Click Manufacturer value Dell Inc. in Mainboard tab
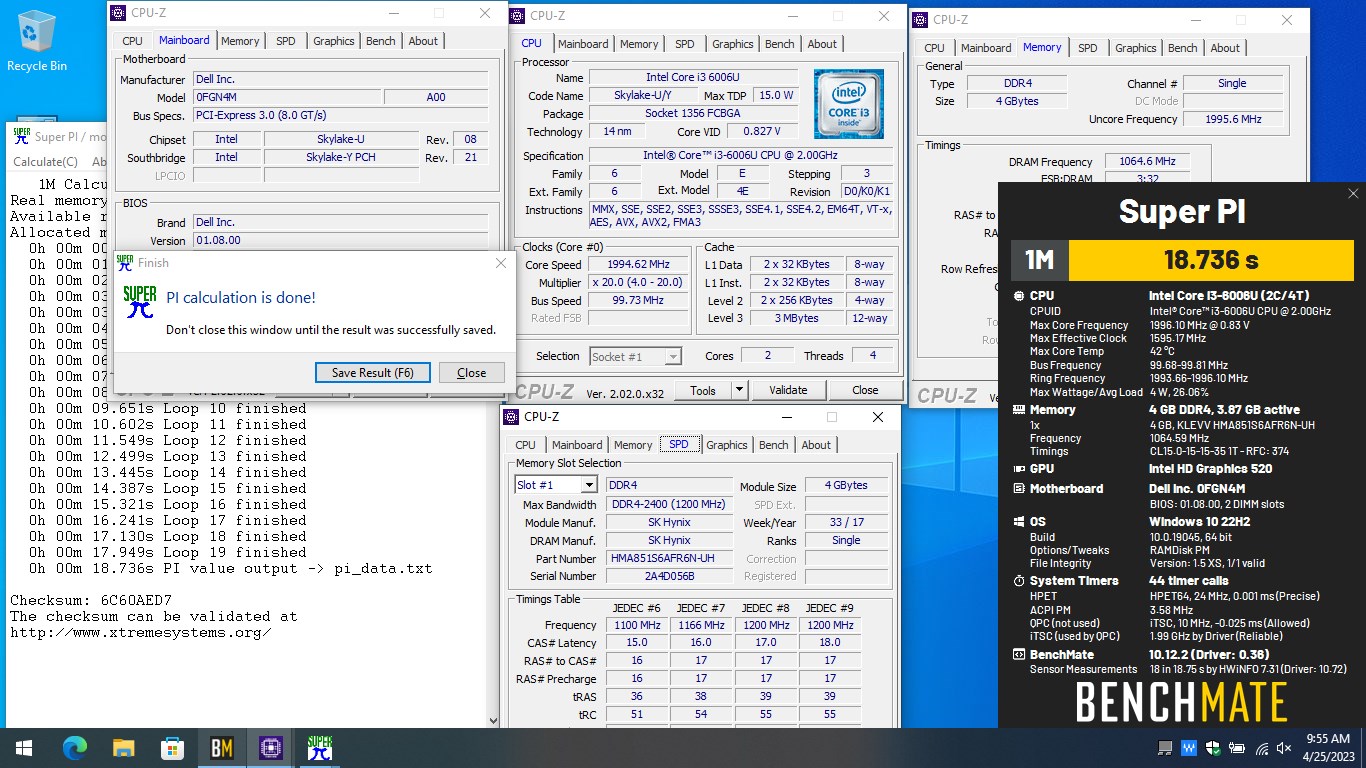Image resolution: width=1366 pixels, height=768 pixels. point(341,80)
